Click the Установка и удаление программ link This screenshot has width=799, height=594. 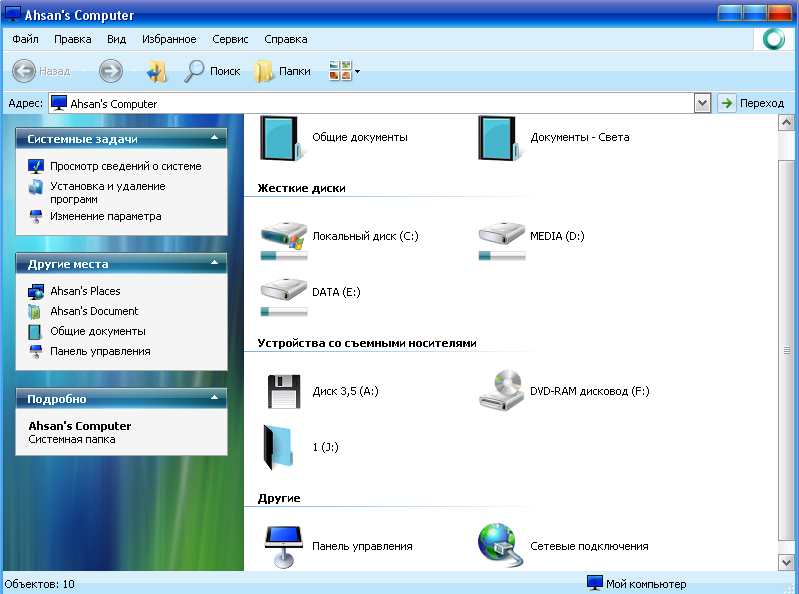click(108, 193)
